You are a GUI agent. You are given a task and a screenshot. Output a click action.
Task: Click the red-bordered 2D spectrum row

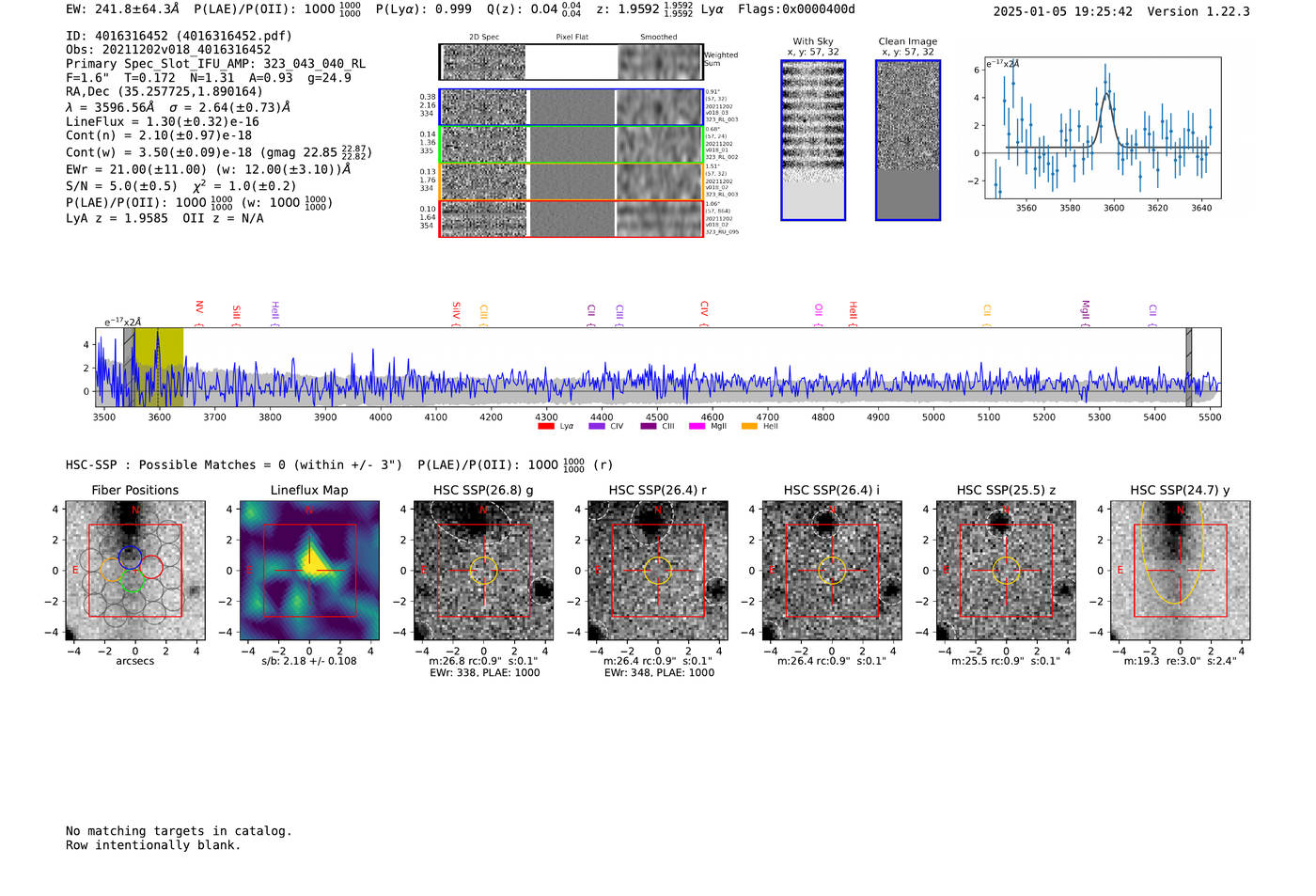(572, 218)
